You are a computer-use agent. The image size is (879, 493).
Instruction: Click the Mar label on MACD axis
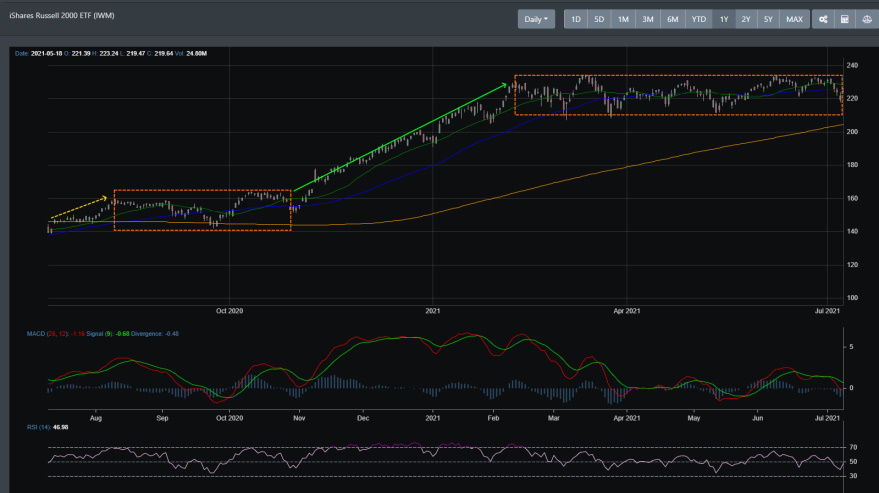553,418
